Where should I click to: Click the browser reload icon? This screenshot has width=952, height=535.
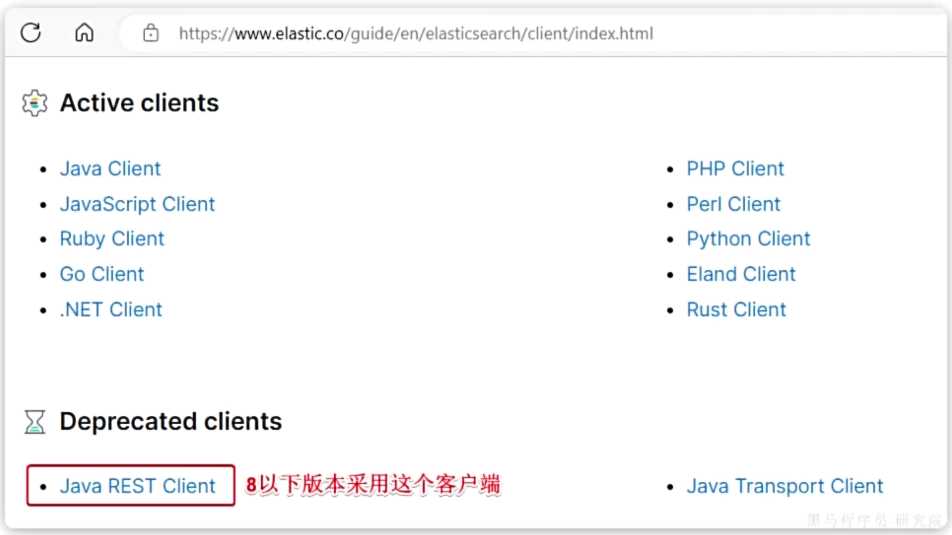click(x=30, y=33)
